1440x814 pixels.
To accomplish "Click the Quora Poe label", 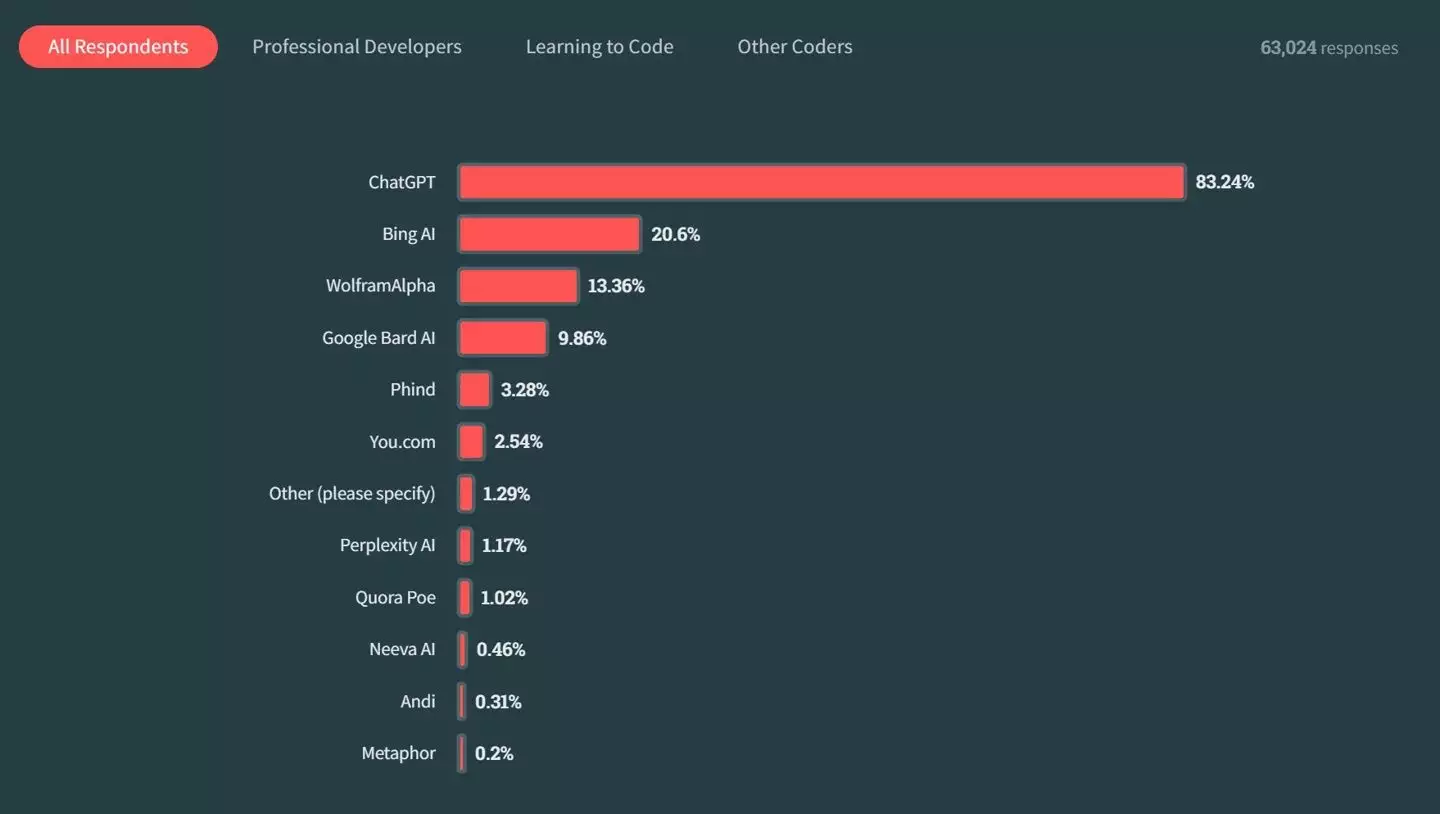I will pos(396,598).
